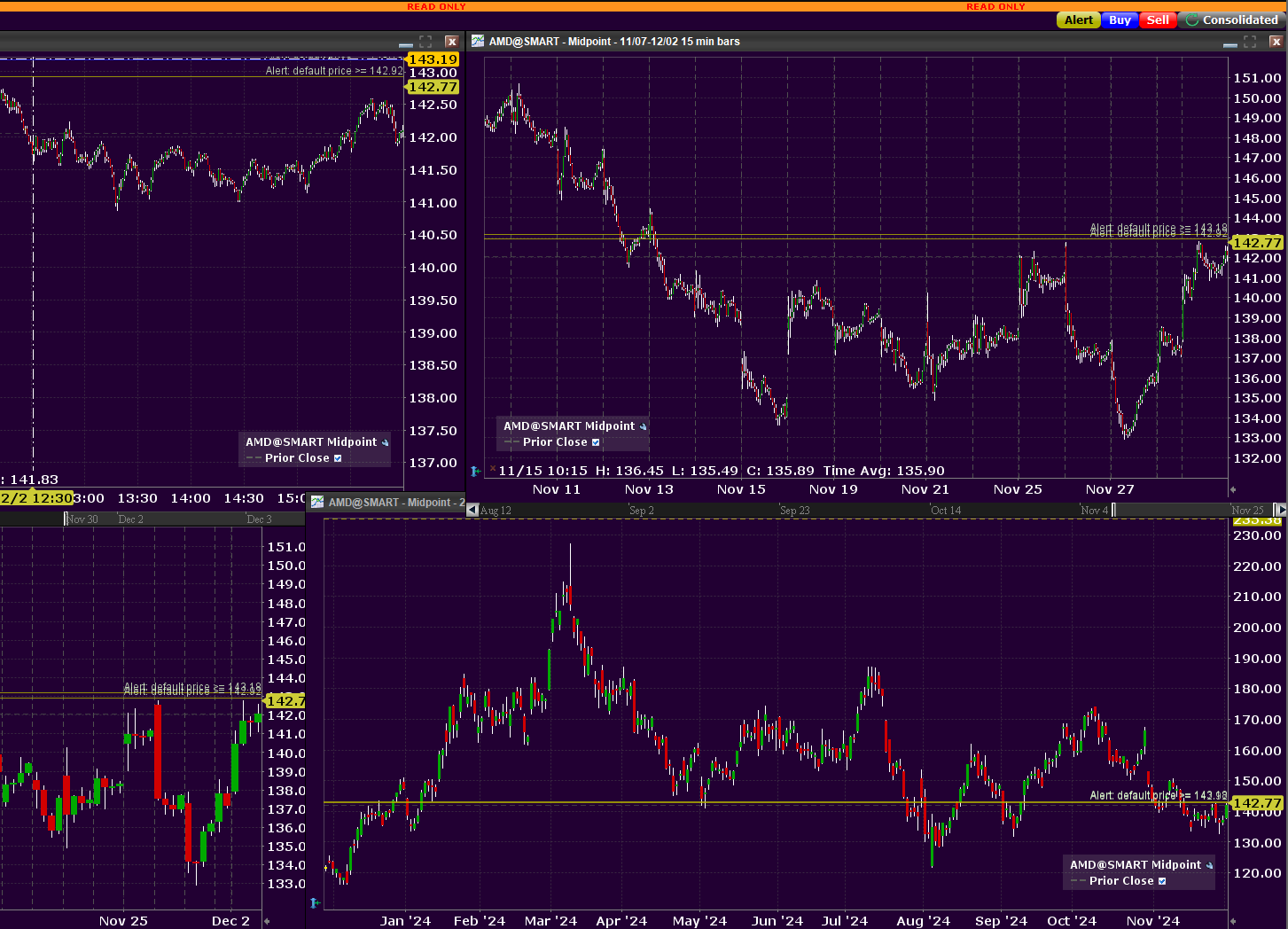This screenshot has width=1288, height=929.
Task: Click the 143.19 price label on the top-left axis
Action: [x=432, y=59]
